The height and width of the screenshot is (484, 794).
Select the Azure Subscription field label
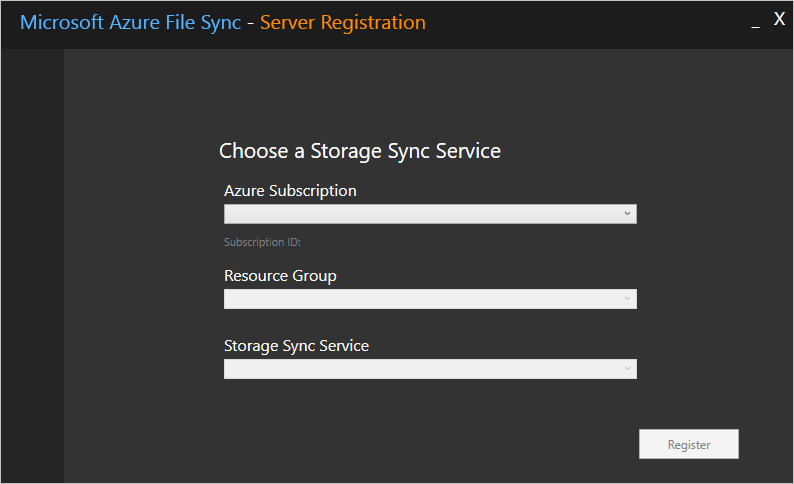pyautogui.click(x=290, y=190)
